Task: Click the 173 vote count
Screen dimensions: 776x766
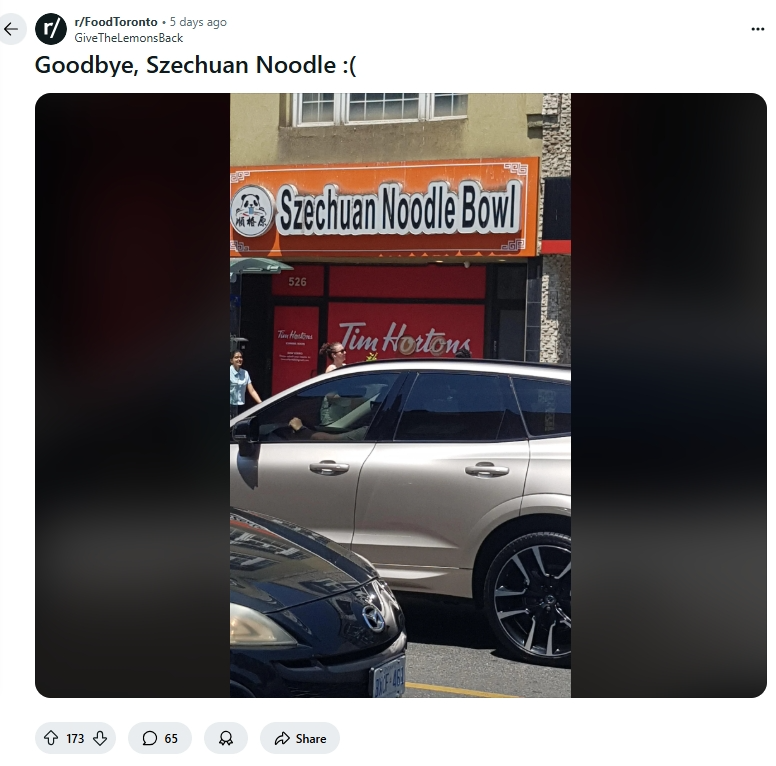Action: pyautogui.click(x=75, y=738)
